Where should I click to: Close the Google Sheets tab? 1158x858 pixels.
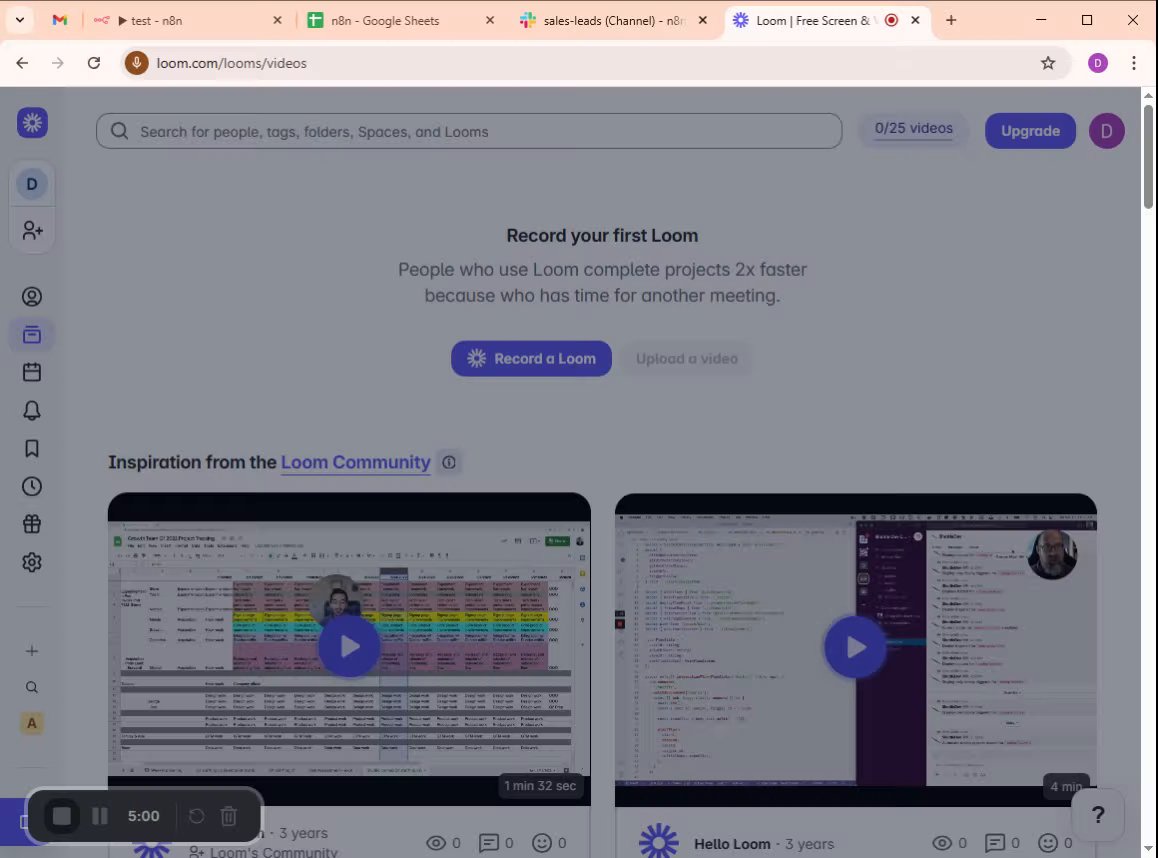pos(490,21)
